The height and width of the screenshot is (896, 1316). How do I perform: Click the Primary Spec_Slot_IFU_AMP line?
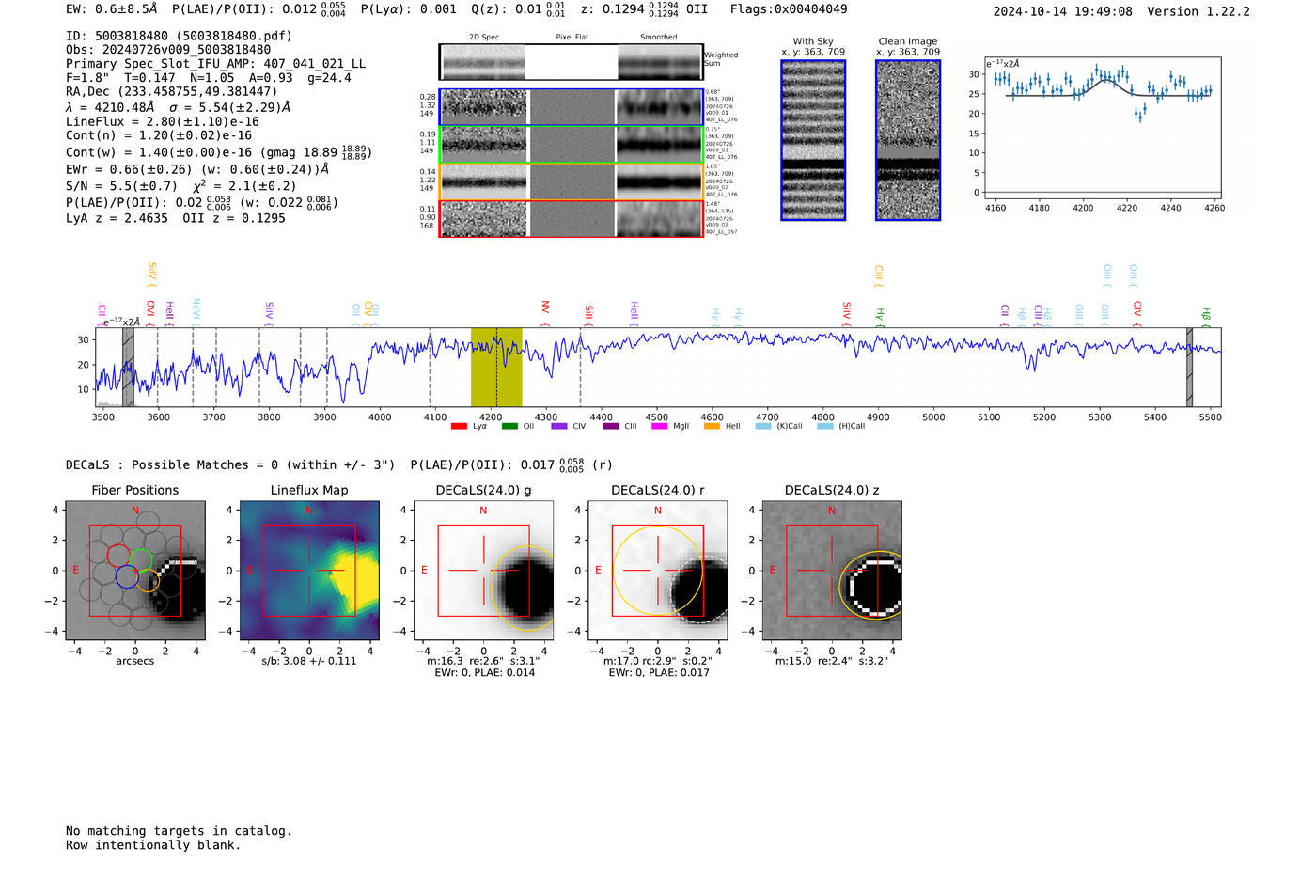(x=216, y=64)
